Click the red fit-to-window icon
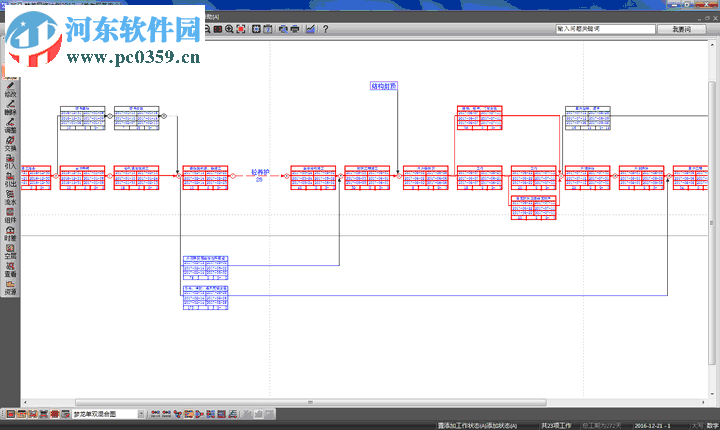Viewport: 720px width, 430px height. click(x=241, y=29)
